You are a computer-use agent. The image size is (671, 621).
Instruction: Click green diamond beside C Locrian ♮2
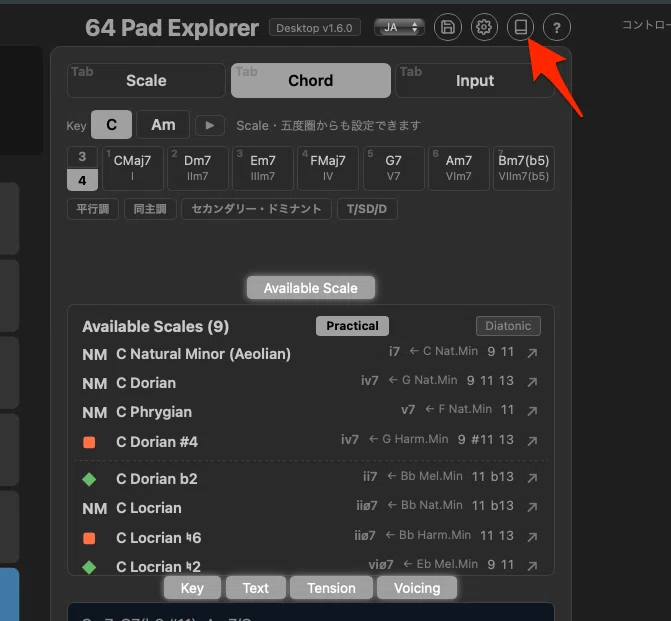click(89, 567)
